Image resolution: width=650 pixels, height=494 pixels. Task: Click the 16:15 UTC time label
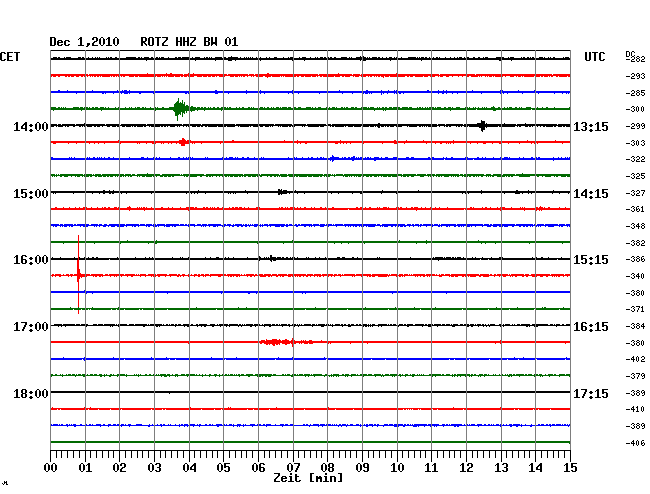click(x=591, y=327)
